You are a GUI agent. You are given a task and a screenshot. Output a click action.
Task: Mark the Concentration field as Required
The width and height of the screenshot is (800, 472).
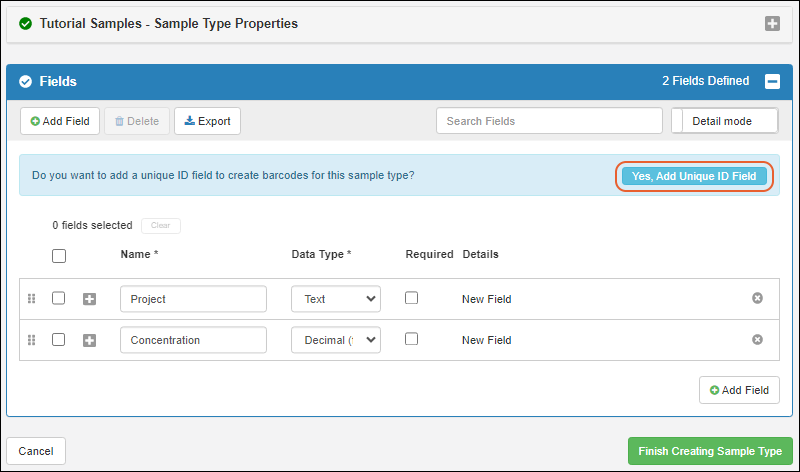[411, 340]
